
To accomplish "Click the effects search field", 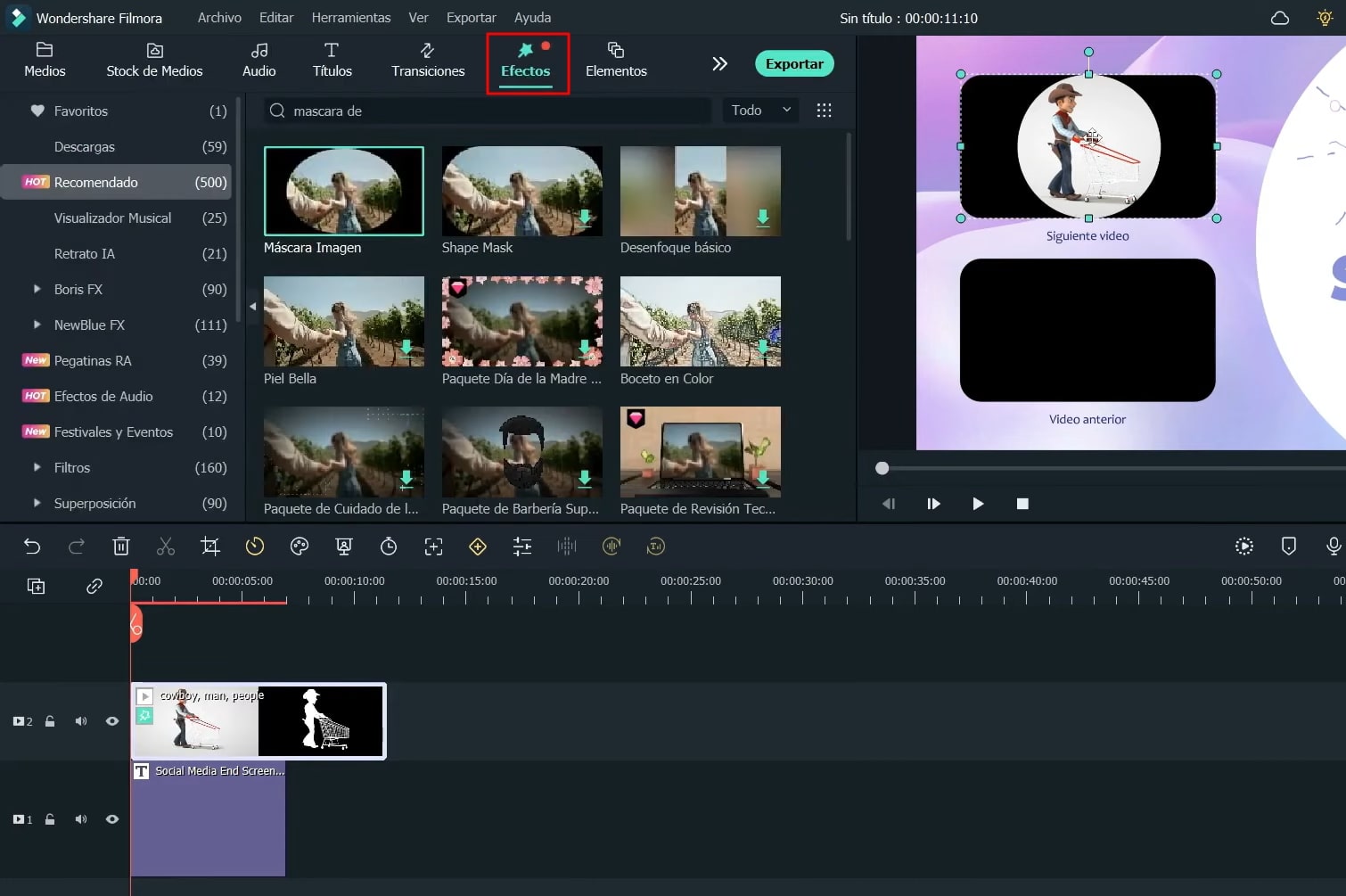I will [488, 111].
